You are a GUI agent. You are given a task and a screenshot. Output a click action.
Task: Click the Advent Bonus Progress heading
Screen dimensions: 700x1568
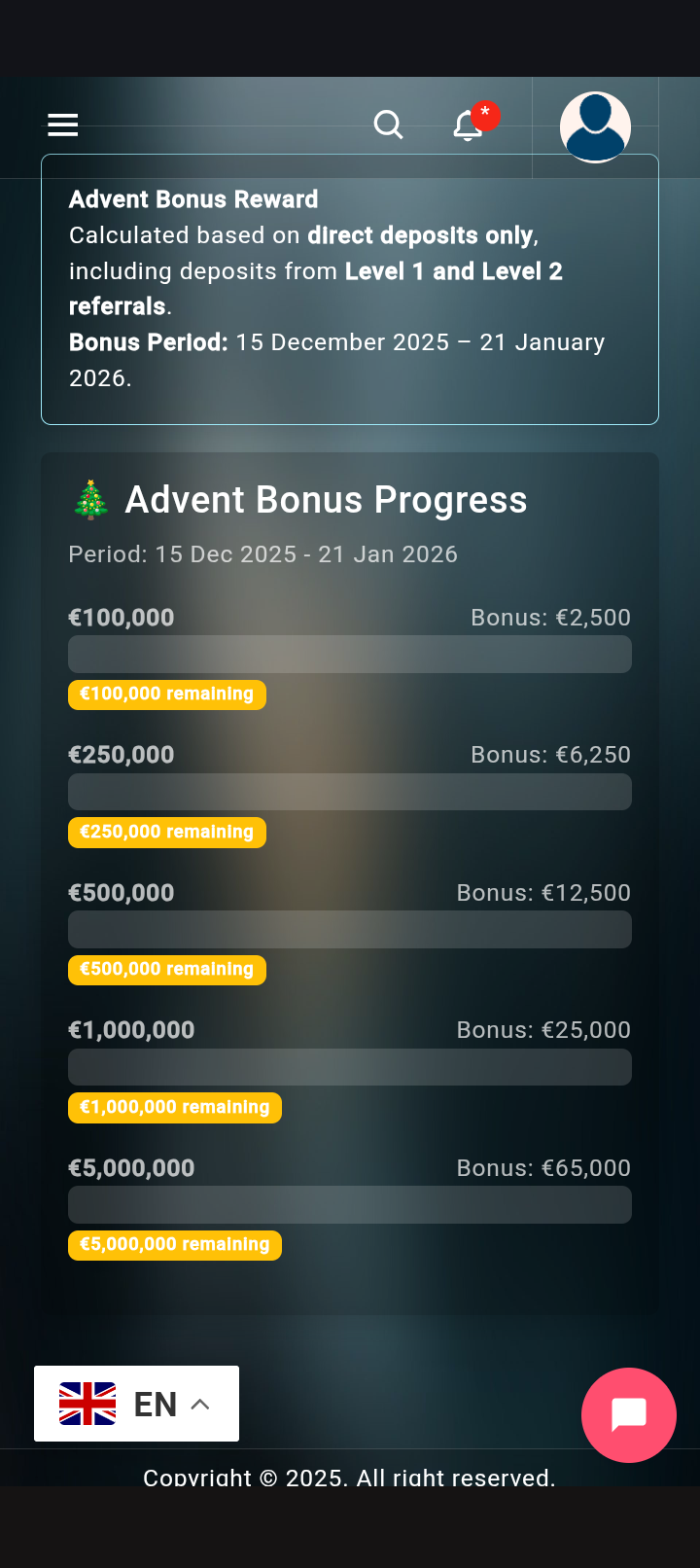pos(326,500)
